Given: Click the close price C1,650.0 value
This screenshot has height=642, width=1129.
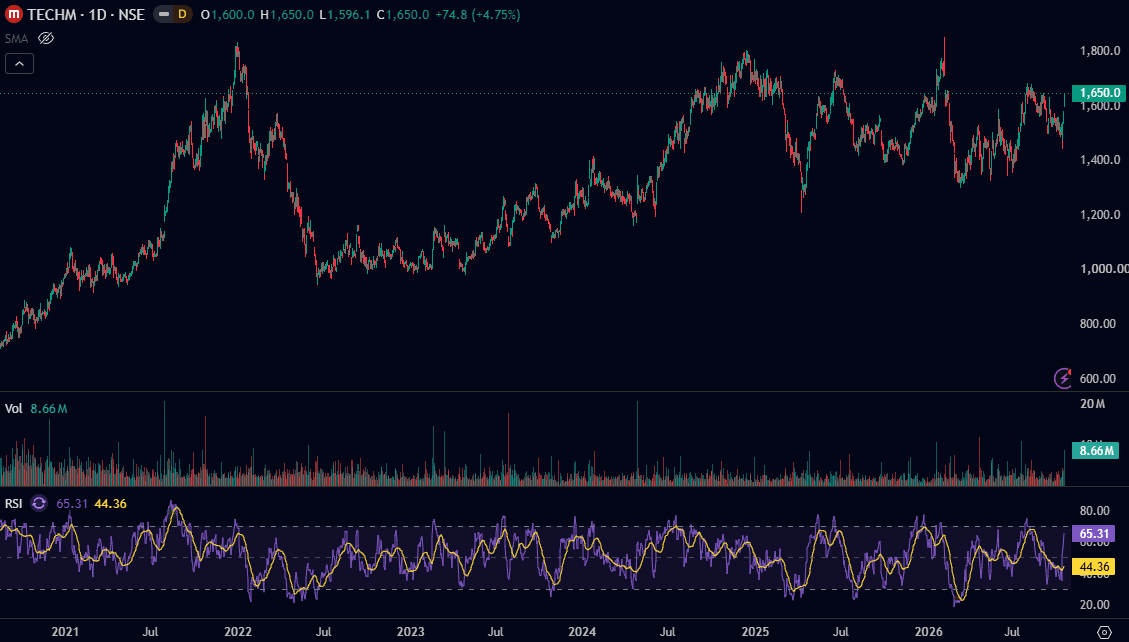Looking at the screenshot, I should (403, 14).
